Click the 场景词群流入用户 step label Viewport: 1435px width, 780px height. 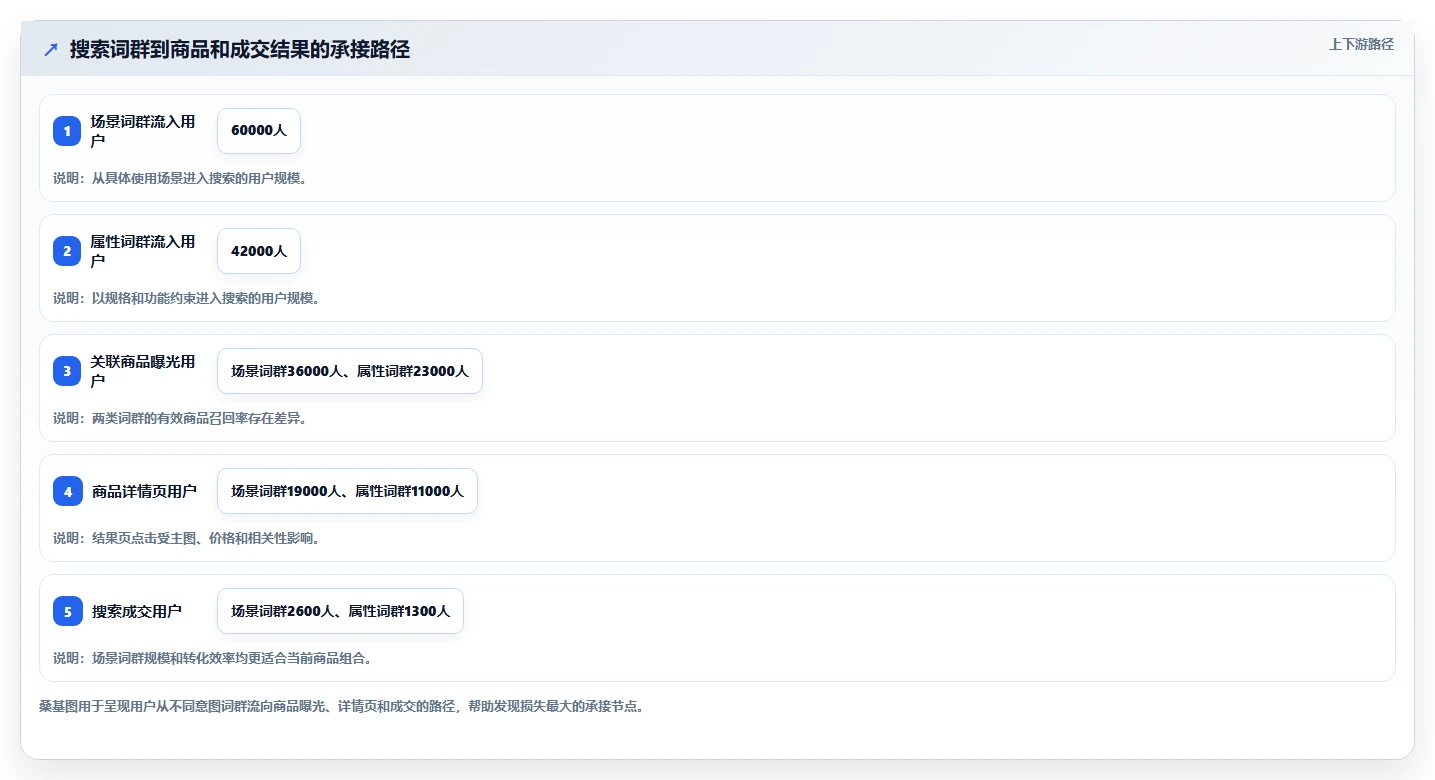143,131
